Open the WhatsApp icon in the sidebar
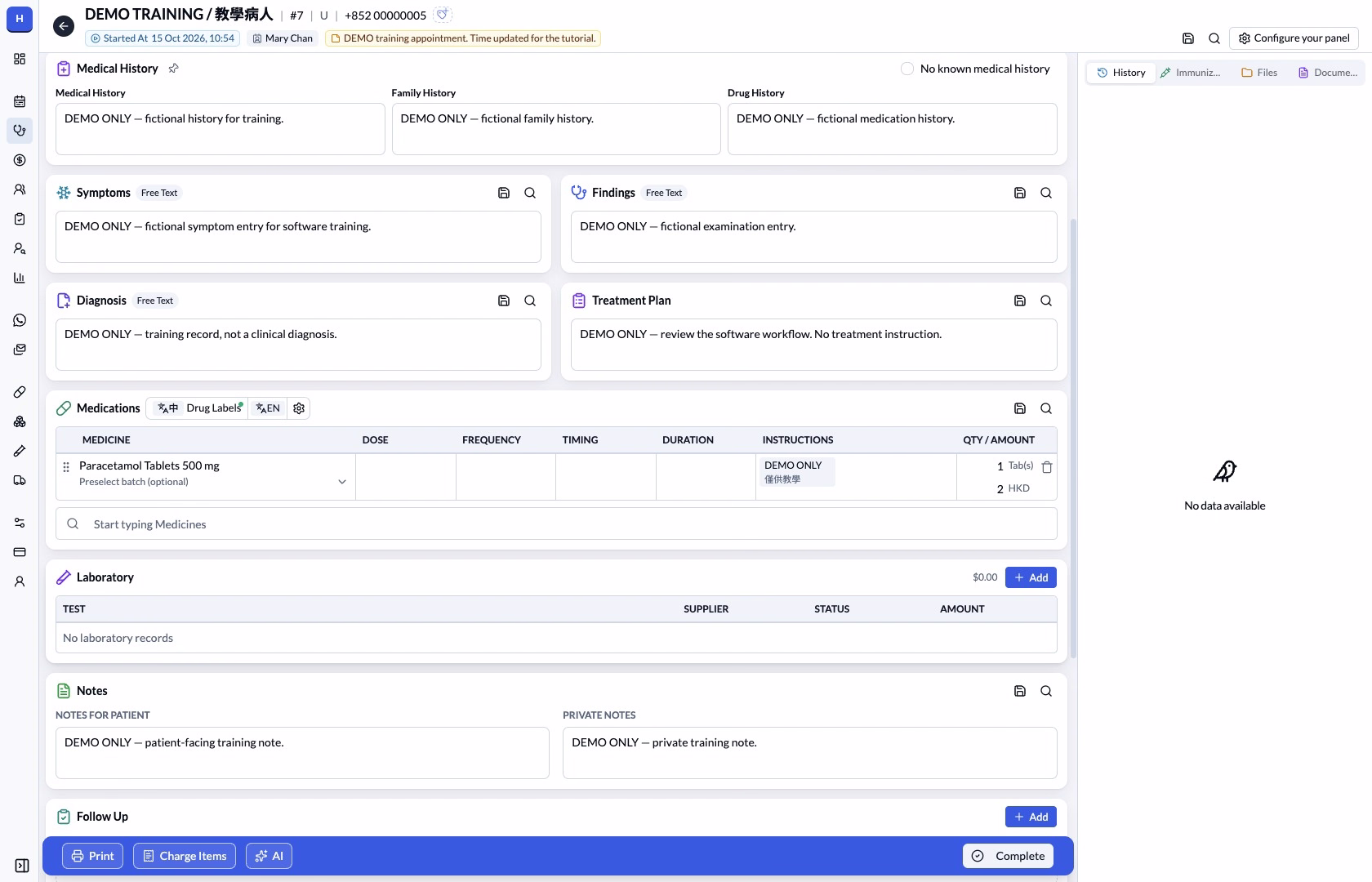Screen dimensions: 1372x882 pos(20,320)
